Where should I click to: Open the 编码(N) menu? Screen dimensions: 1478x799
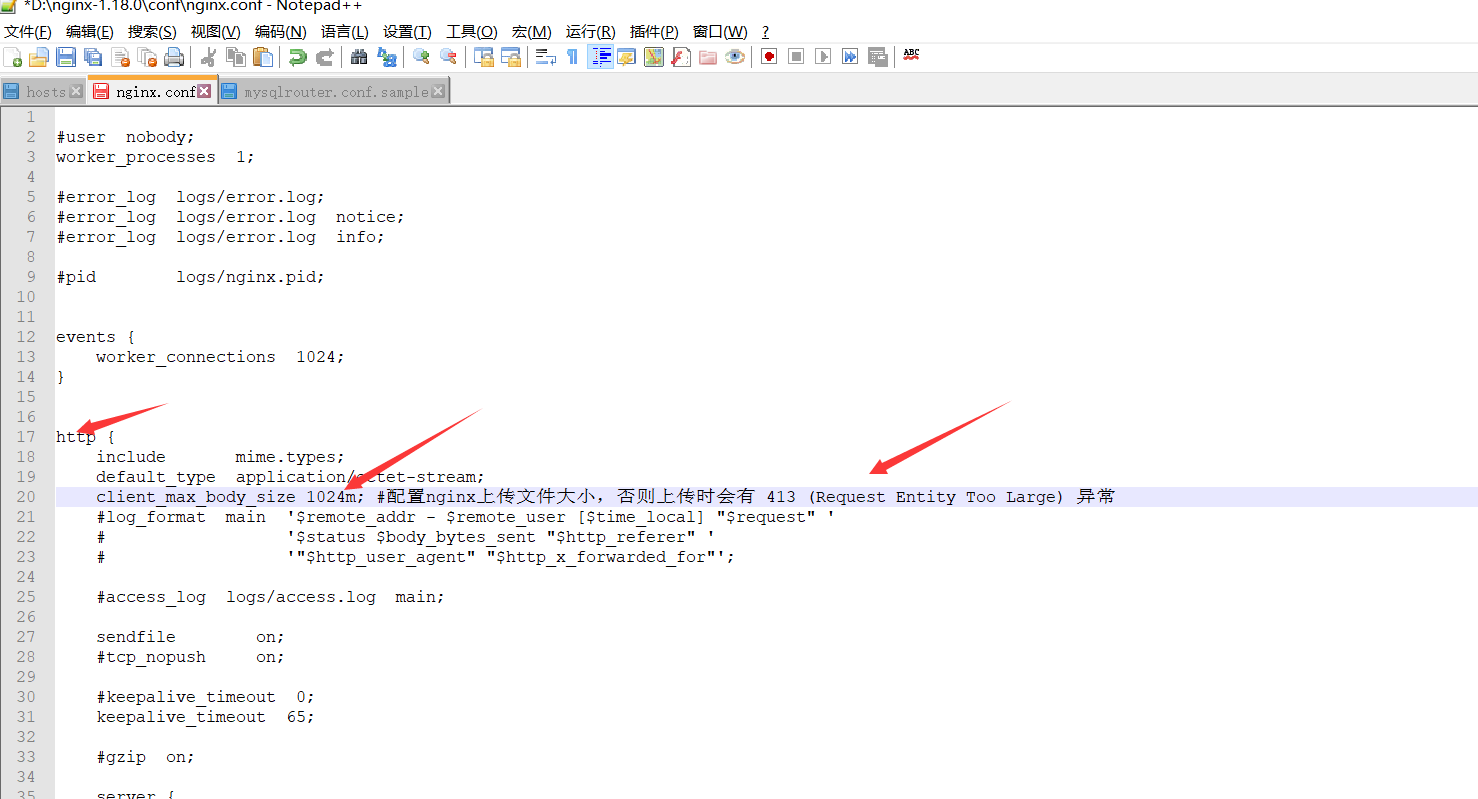281,32
